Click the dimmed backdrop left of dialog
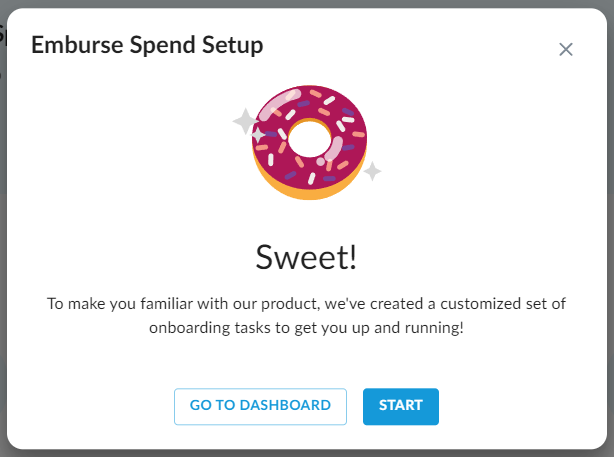614x457 pixels. (3, 250)
